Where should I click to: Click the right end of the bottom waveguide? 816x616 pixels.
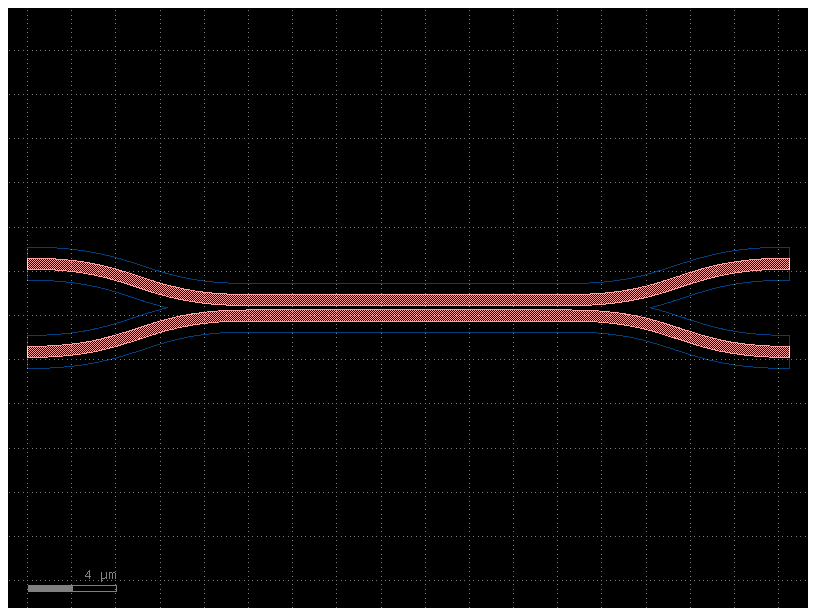[785, 350]
